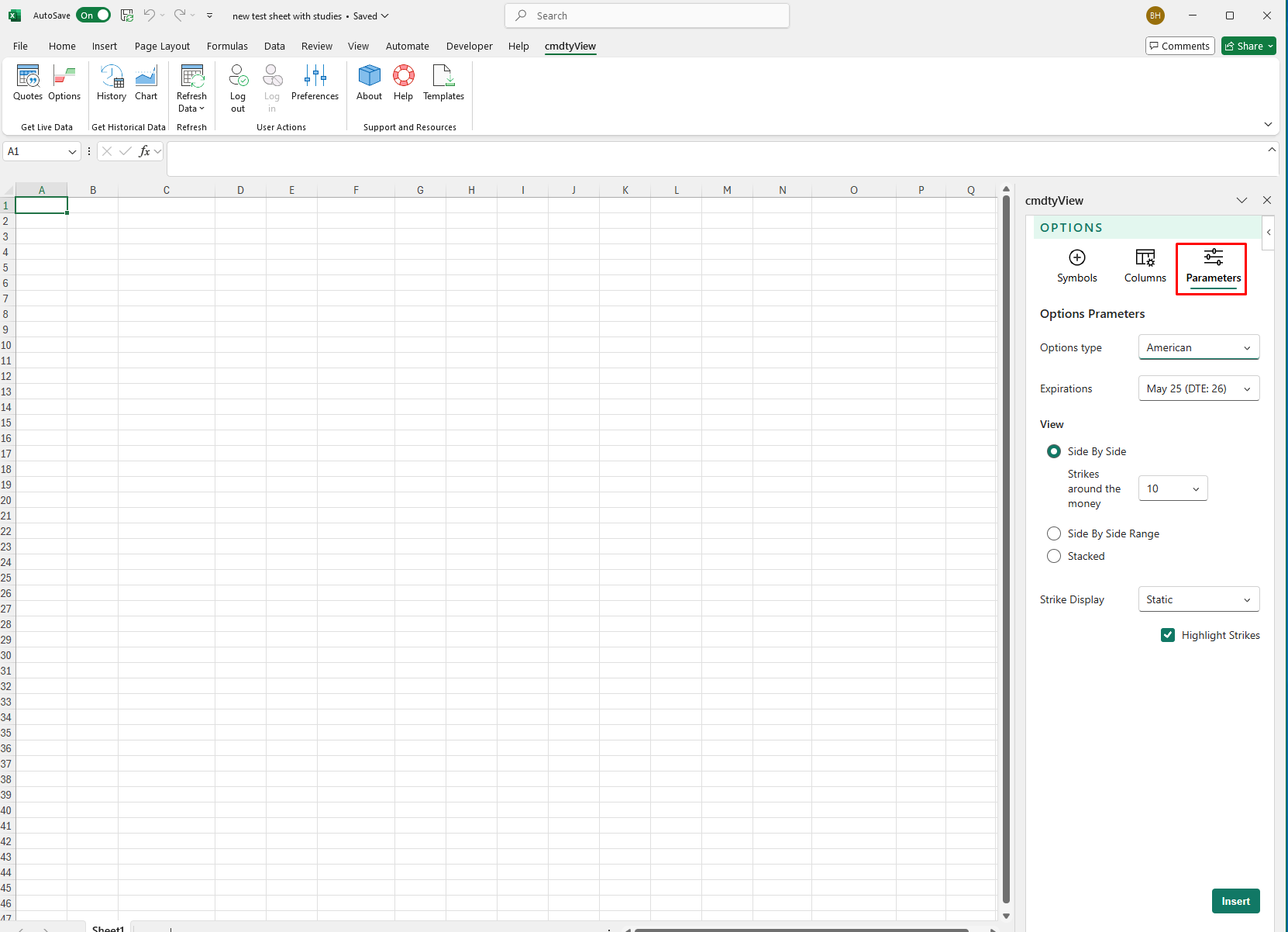Open the Comments button
Viewport: 1288px width, 932px height.
pos(1180,46)
